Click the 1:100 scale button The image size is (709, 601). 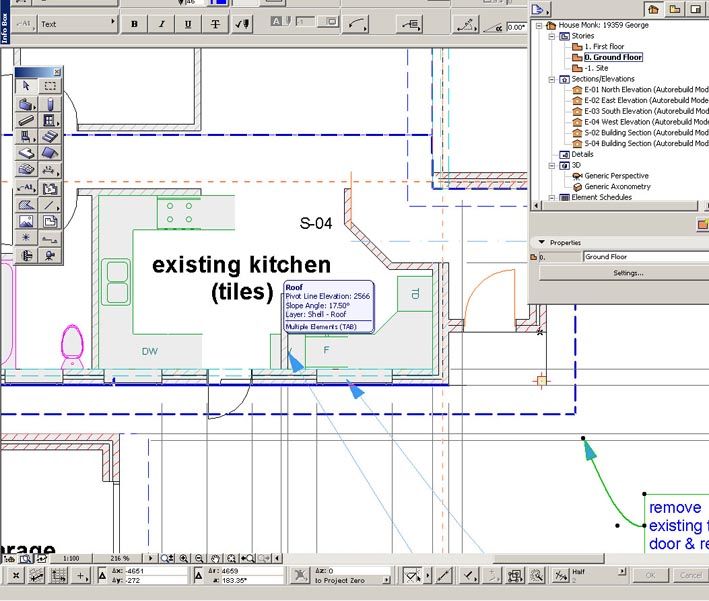[x=71, y=558]
